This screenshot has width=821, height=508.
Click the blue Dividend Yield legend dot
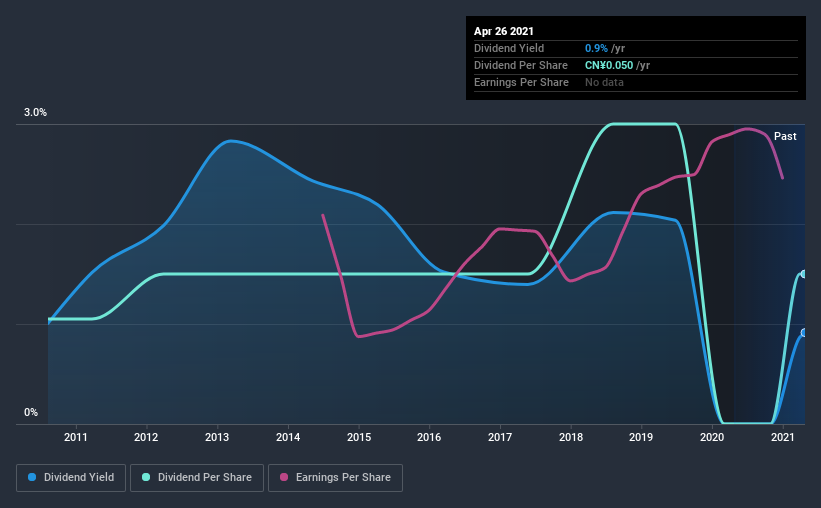tap(32, 477)
